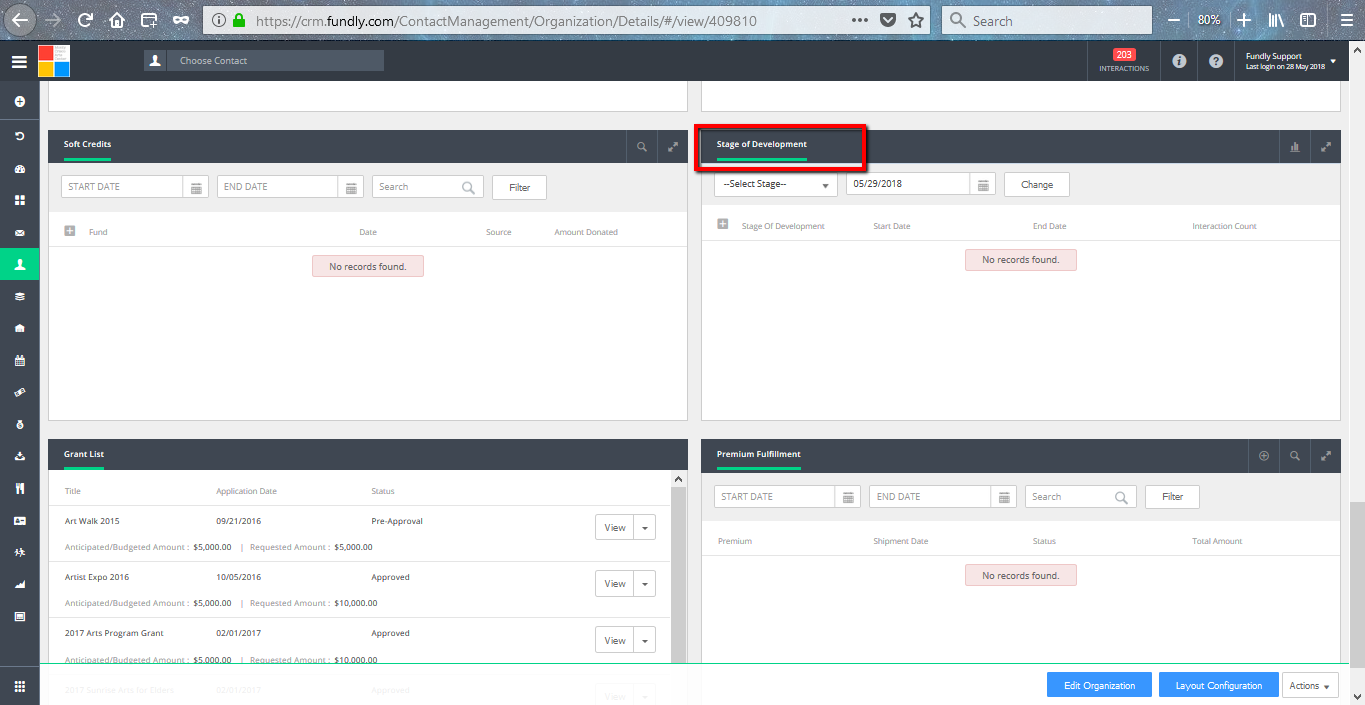Focus the Soft Credits Search field
1365x705 pixels.
[428, 187]
